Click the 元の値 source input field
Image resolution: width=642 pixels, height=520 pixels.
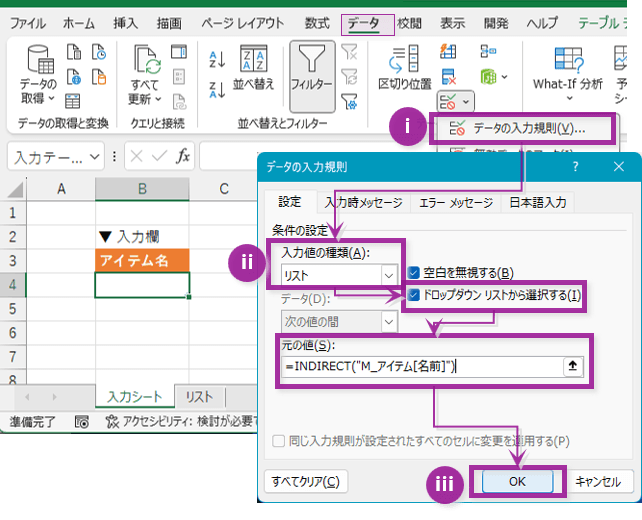(423, 366)
